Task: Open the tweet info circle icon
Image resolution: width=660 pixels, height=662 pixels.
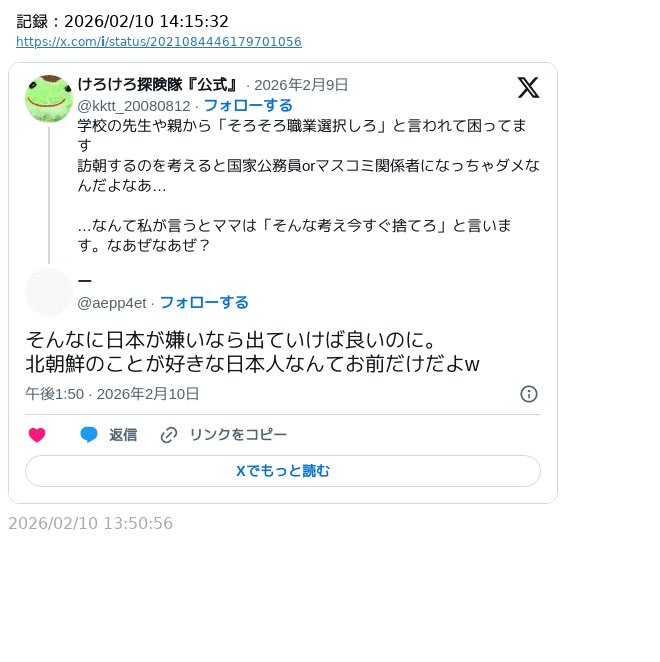Action: tap(529, 394)
